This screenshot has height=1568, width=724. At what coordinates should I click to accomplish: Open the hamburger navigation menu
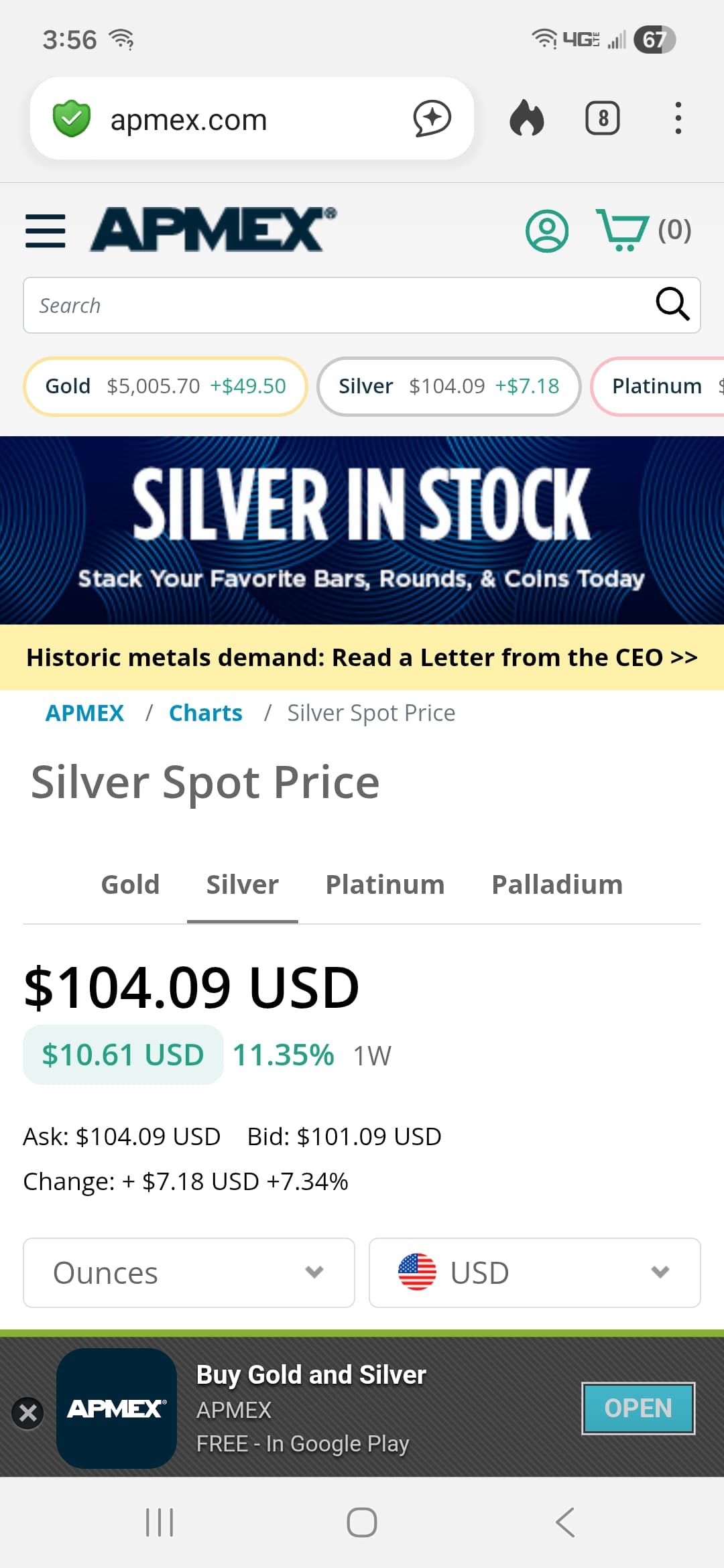46,231
